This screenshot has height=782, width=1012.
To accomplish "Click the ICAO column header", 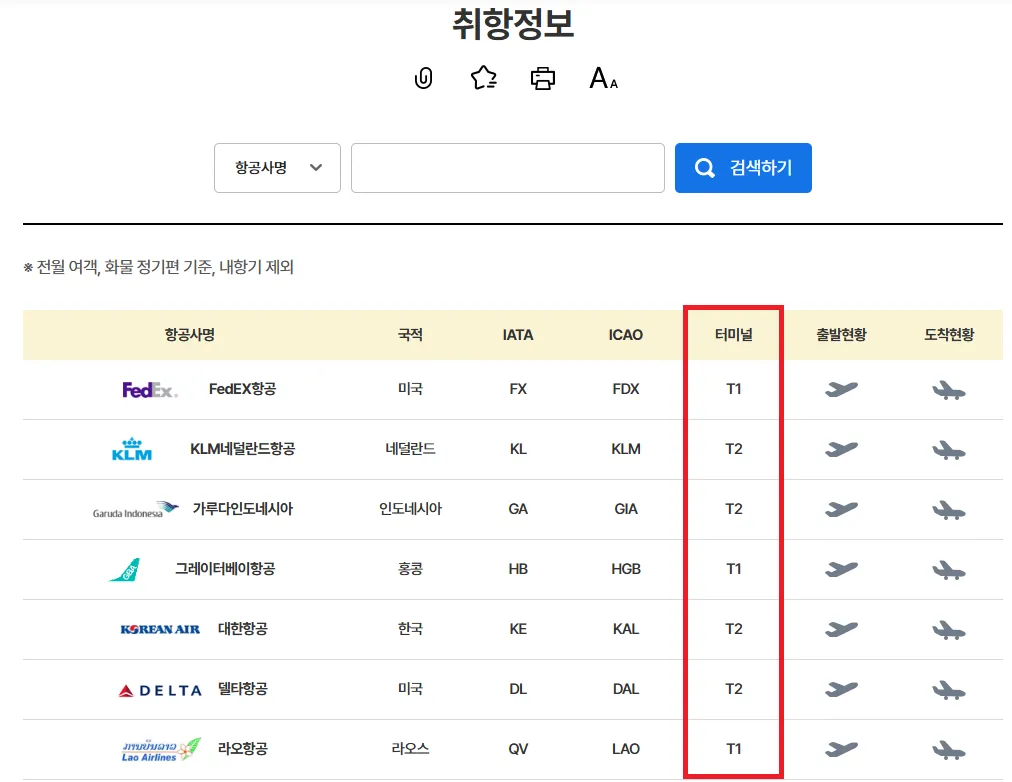I will coord(625,335).
